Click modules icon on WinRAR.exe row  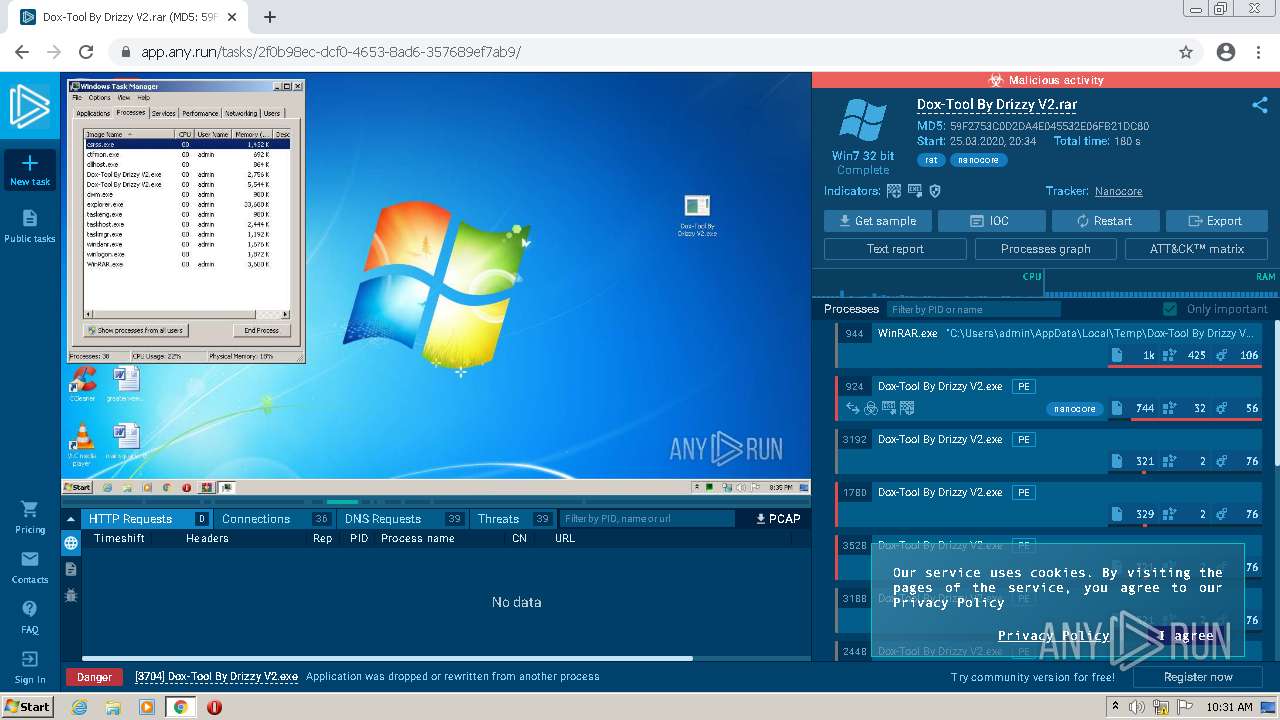[1221, 355]
